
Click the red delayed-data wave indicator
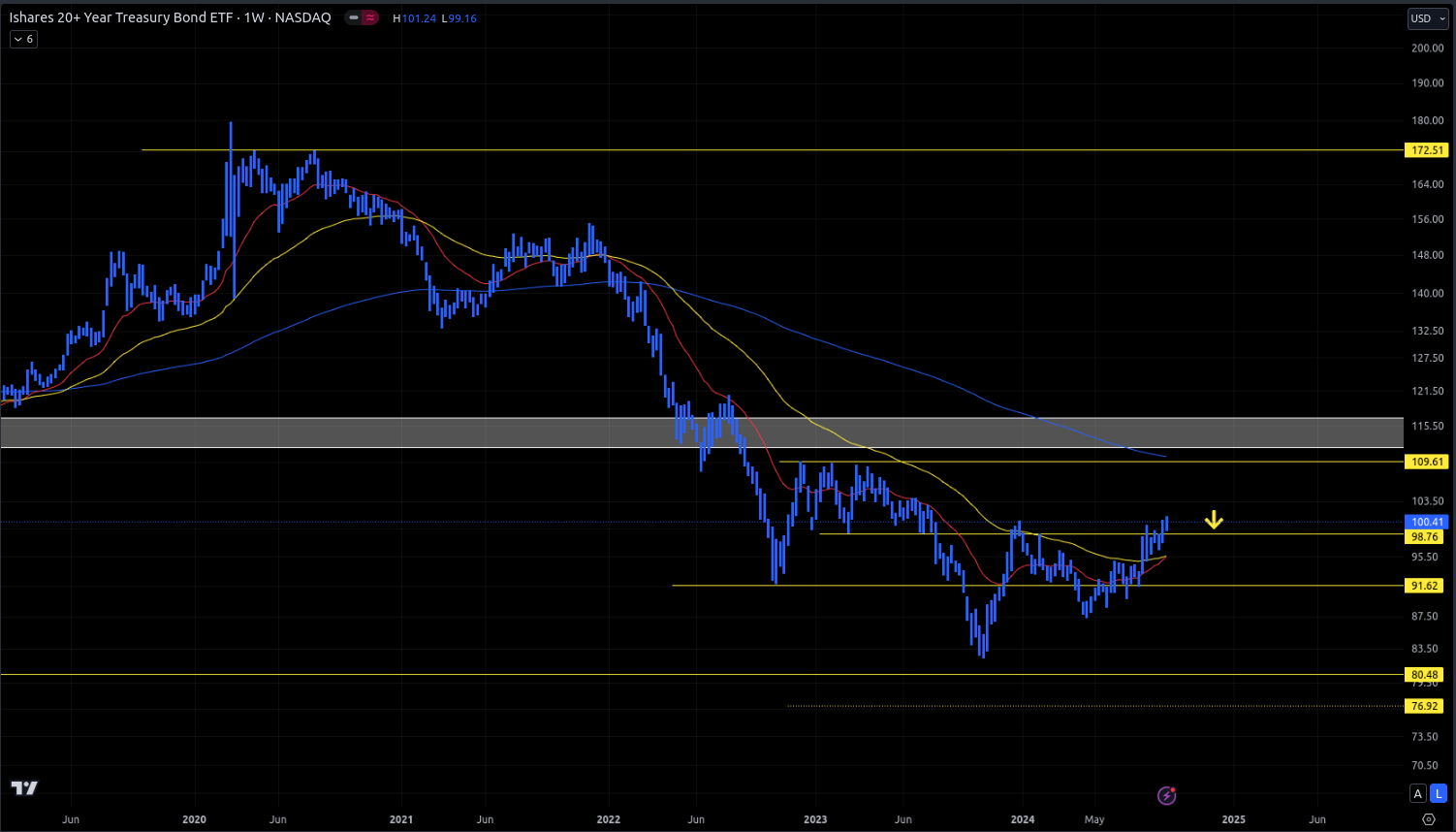(x=370, y=17)
